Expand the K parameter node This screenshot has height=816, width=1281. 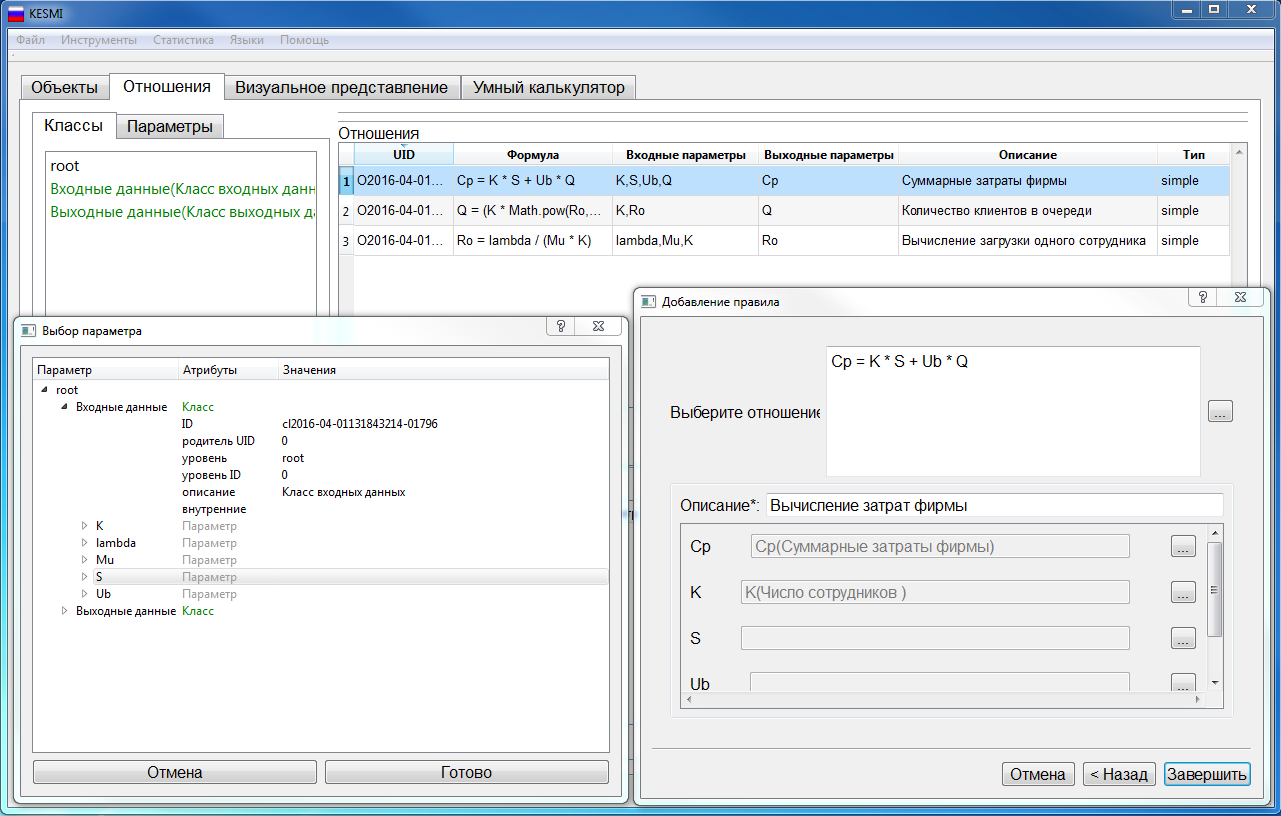84,526
